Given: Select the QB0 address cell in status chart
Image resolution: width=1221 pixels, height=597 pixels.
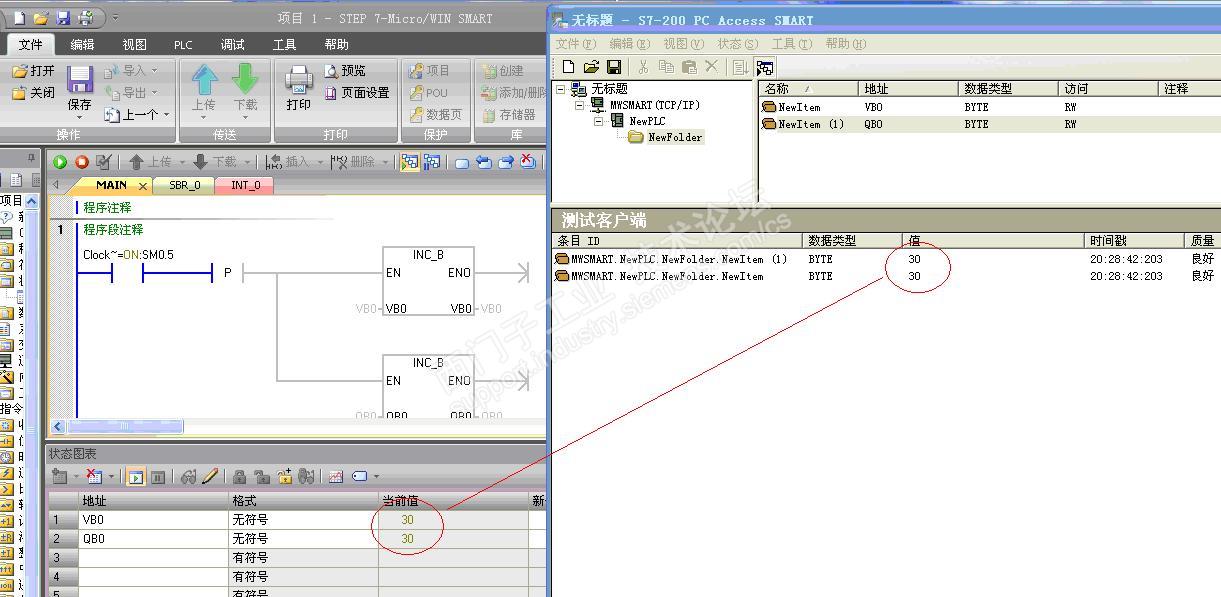Looking at the screenshot, I should 154,539.
